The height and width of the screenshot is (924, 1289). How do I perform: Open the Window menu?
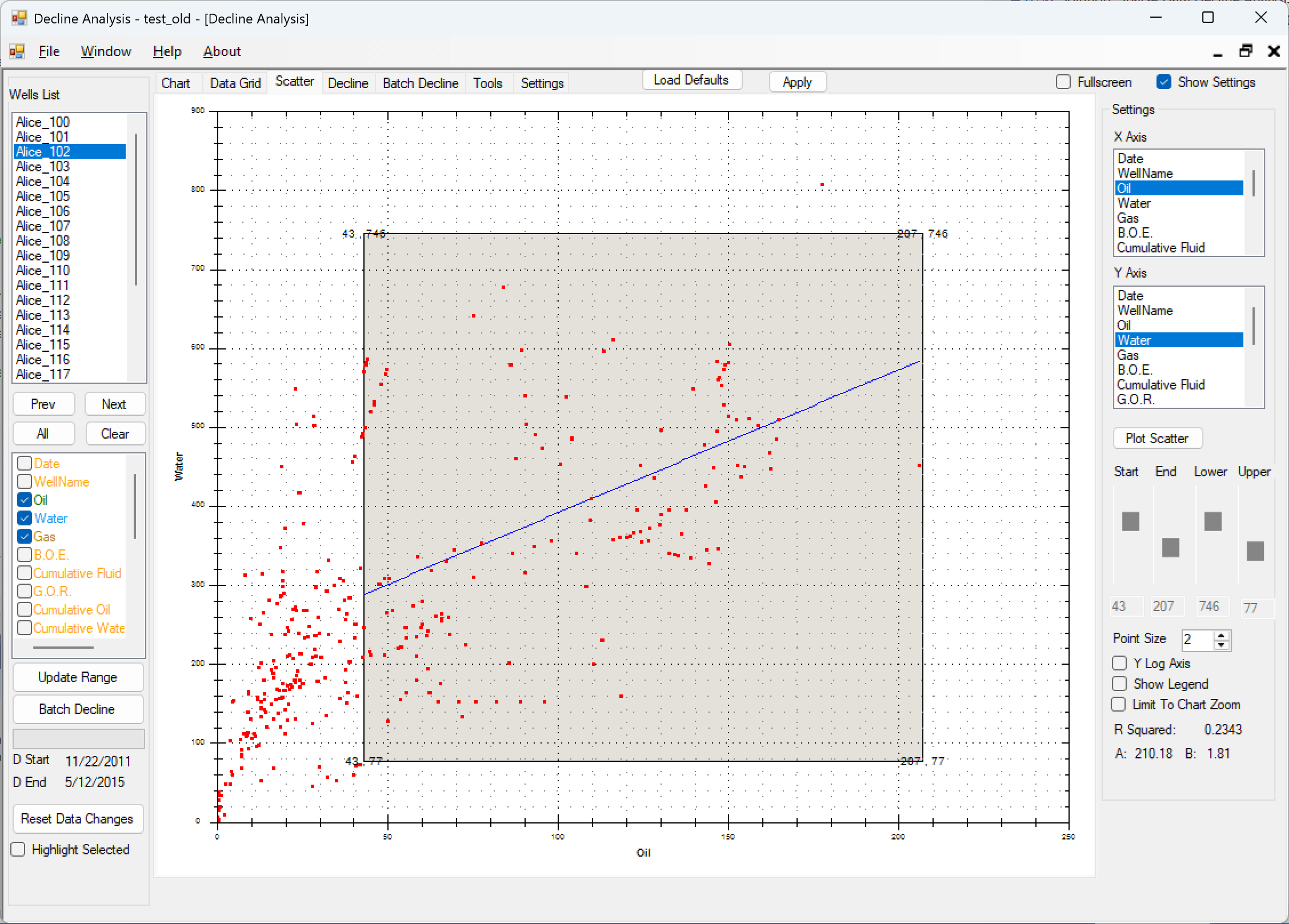106,51
